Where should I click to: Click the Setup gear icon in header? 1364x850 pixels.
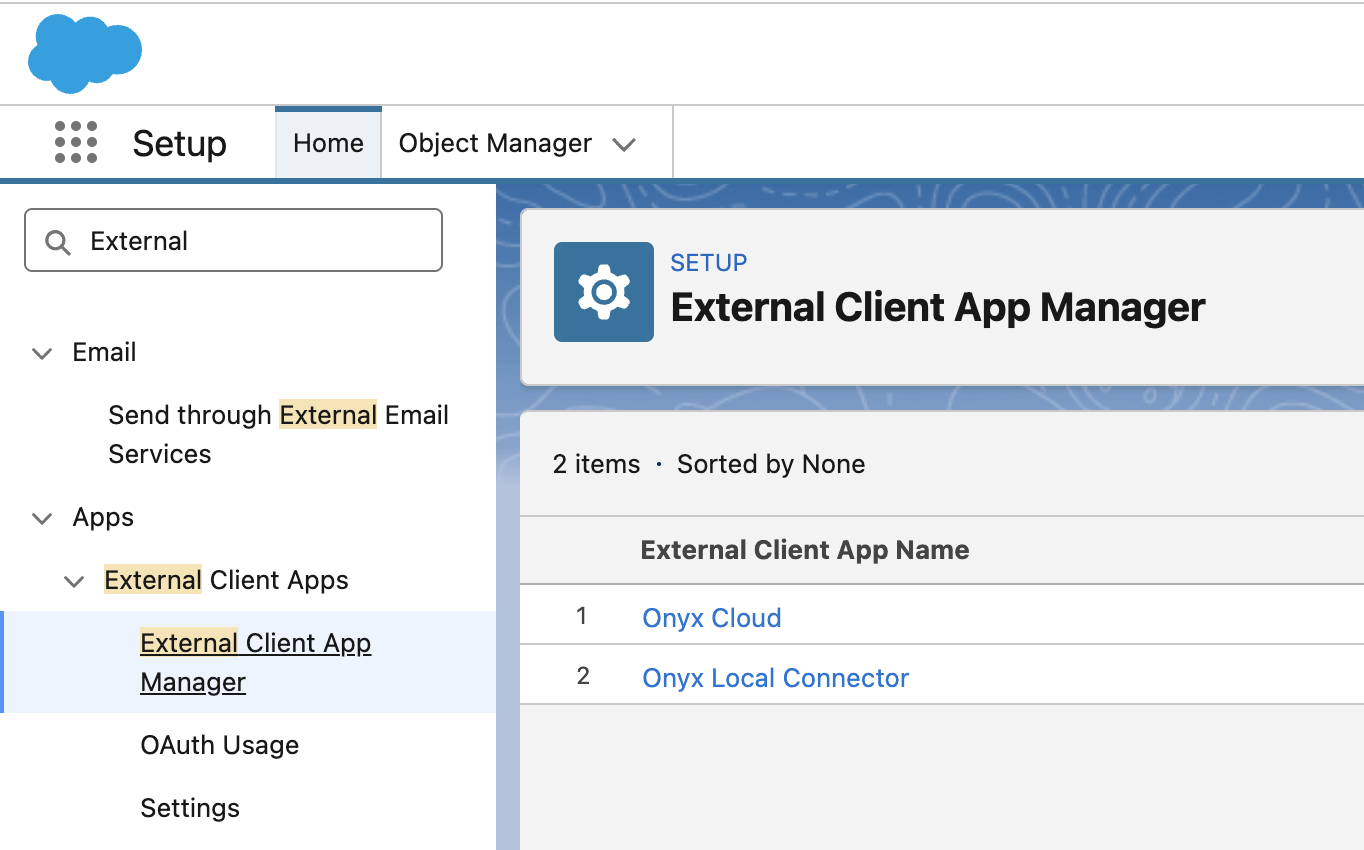pyautogui.click(x=604, y=292)
